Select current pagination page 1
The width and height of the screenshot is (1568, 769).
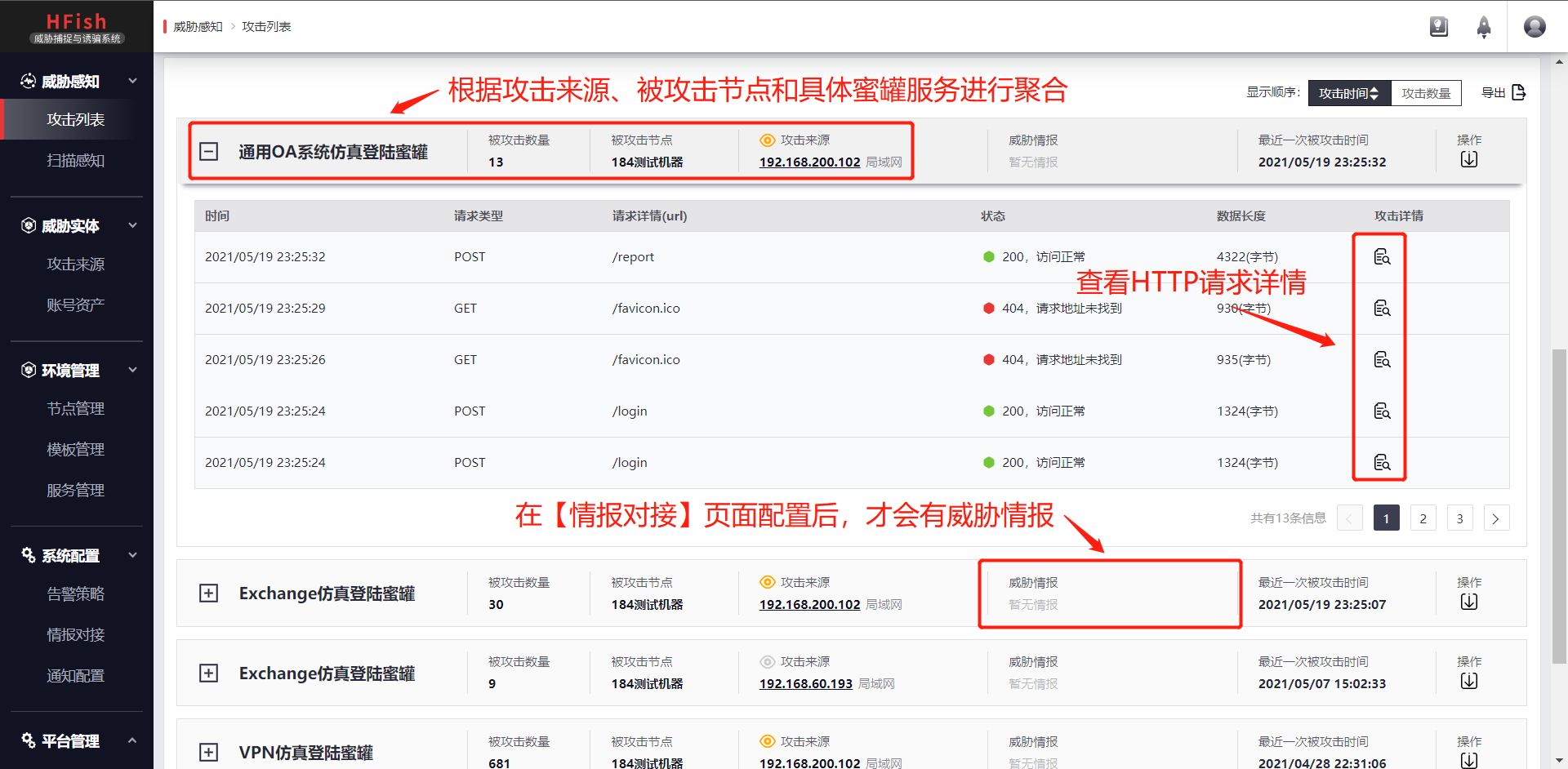point(1386,518)
